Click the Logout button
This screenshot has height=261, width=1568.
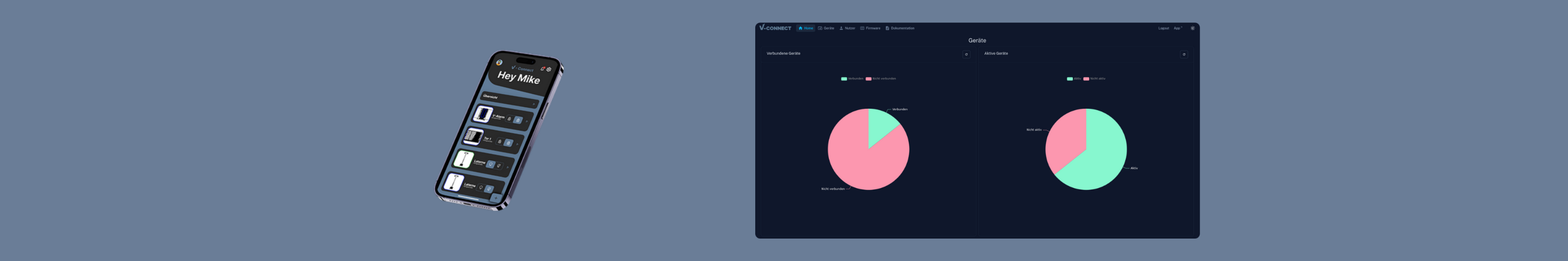(x=1163, y=28)
